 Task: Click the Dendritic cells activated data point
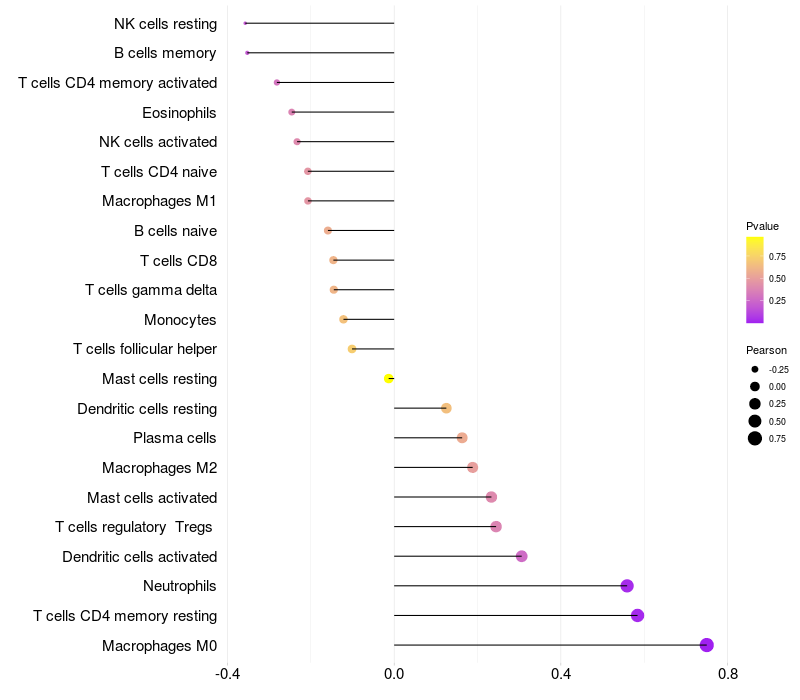pos(521,556)
